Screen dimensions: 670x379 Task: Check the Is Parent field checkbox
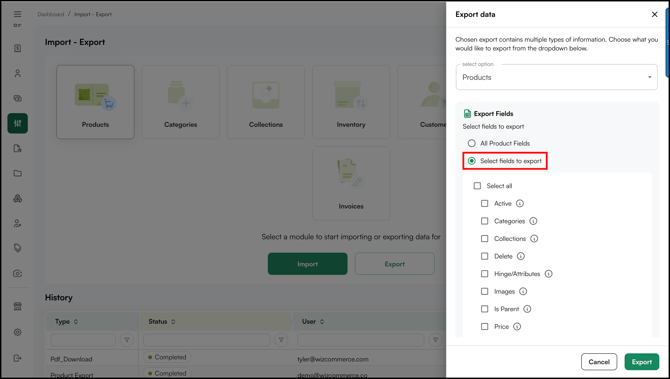tap(485, 309)
